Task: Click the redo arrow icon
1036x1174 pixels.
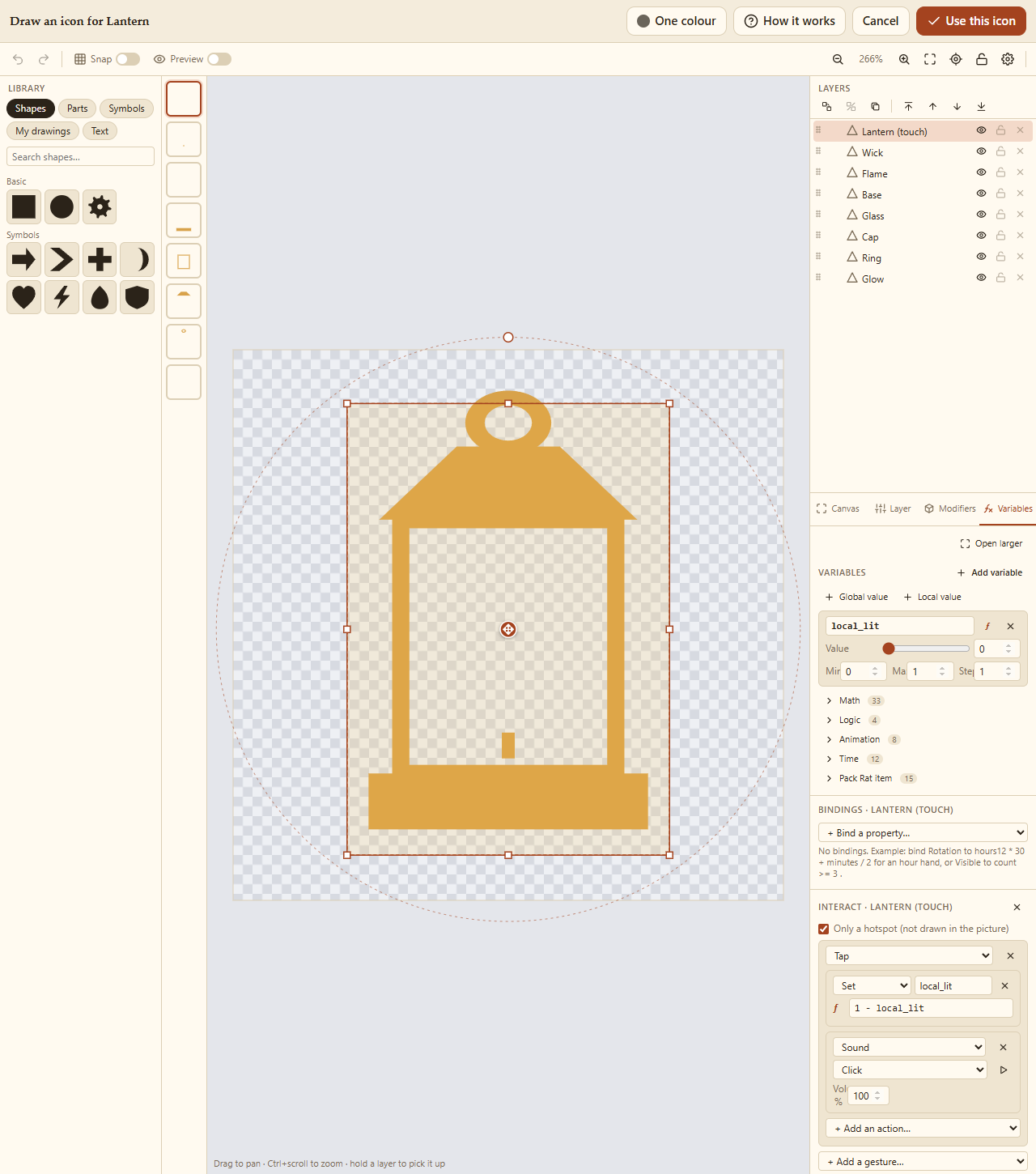Action: point(44,59)
